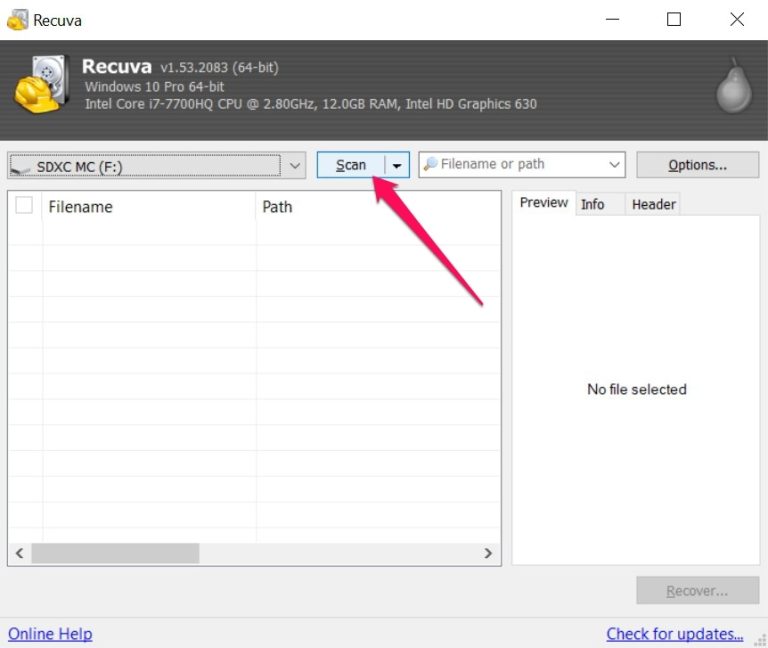
Task: Open the Online Help link
Action: point(50,634)
